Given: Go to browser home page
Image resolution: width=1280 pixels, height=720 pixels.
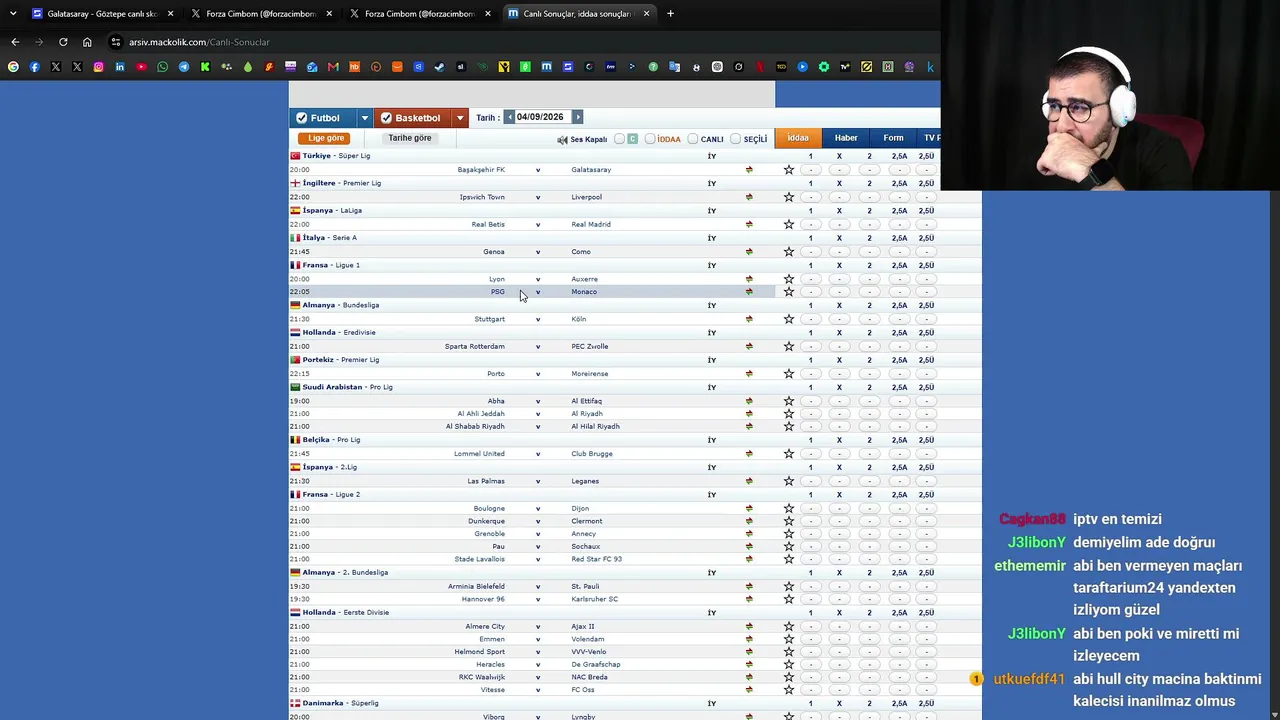Looking at the screenshot, I should point(87,42).
